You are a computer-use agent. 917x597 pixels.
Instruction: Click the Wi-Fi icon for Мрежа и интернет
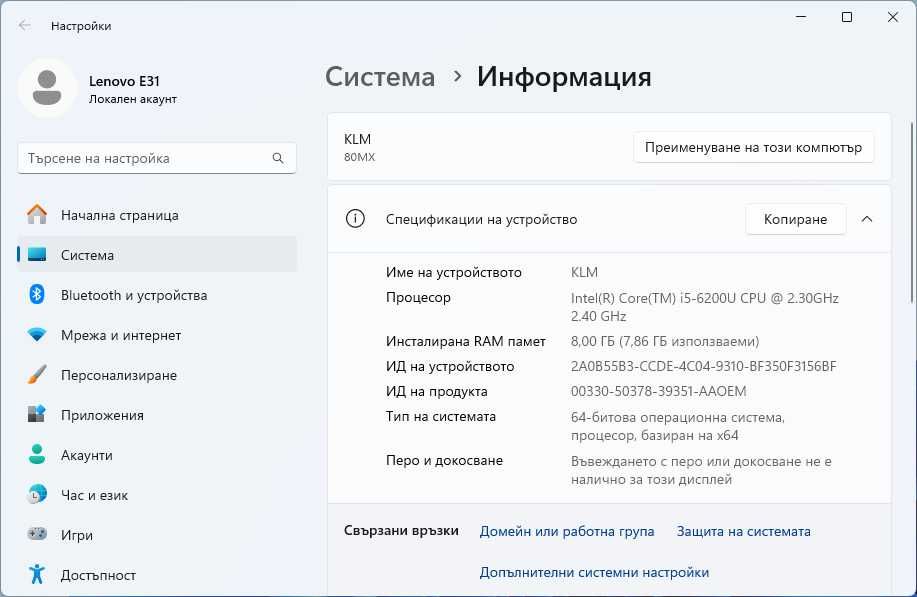pos(37,334)
